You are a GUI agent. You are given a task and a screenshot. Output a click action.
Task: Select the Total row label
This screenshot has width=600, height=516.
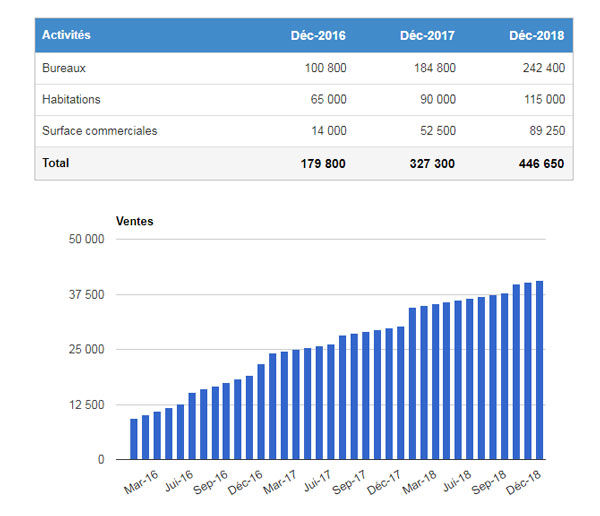pos(55,163)
